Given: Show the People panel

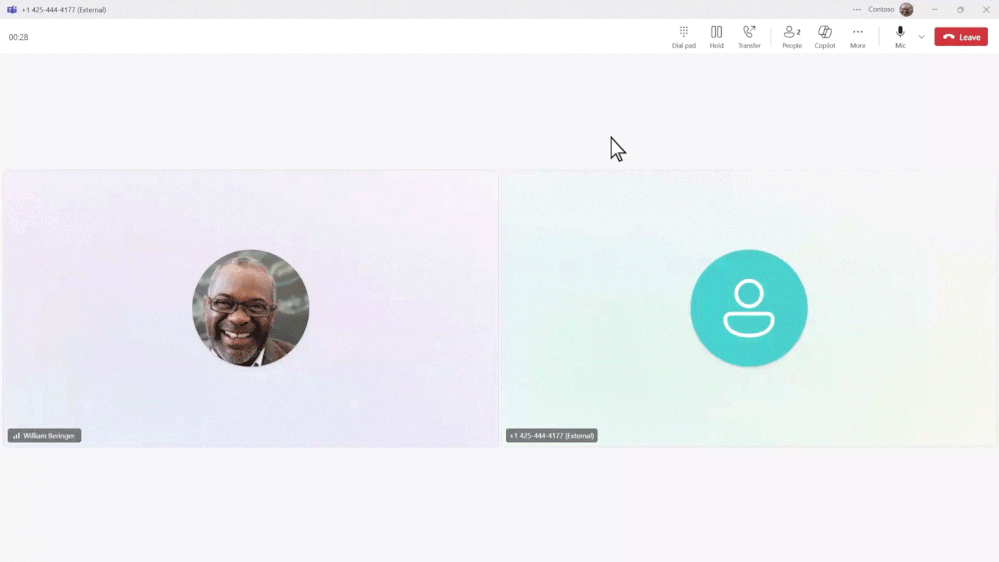Looking at the screenshot, I should pyautogui.click(x=792, y=37).
